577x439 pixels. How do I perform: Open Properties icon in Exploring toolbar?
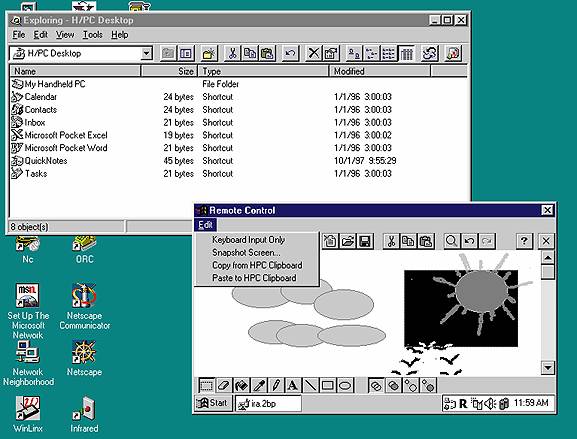(x=331, y=53)
